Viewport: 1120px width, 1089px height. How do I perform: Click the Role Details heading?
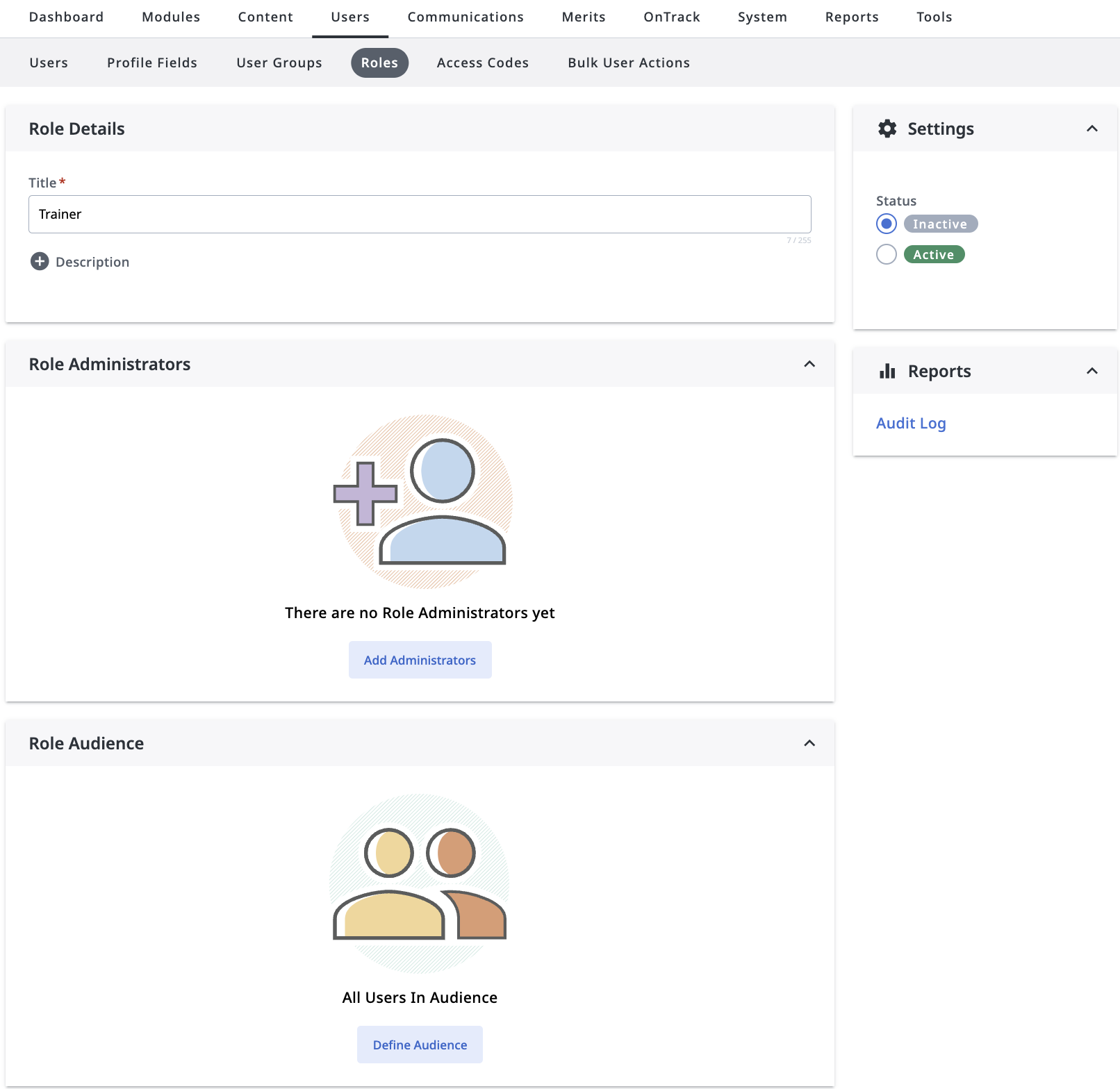tap(77, 128)
